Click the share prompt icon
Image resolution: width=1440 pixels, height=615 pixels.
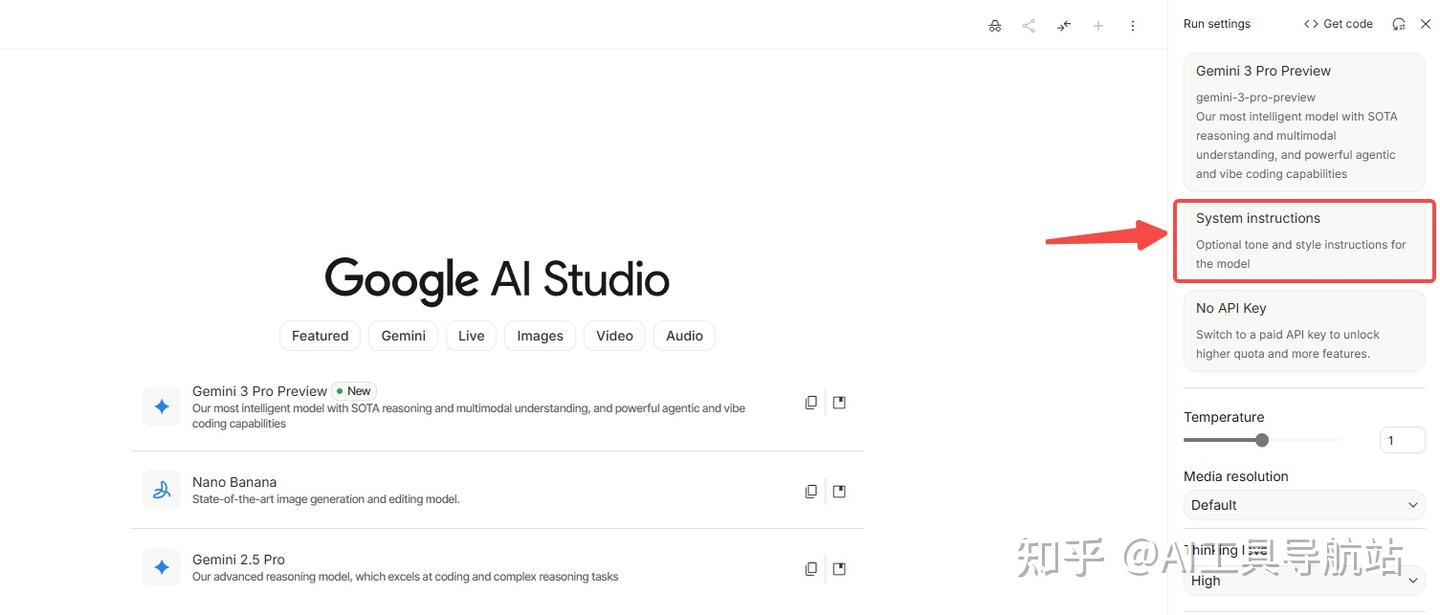point(1028,26)
